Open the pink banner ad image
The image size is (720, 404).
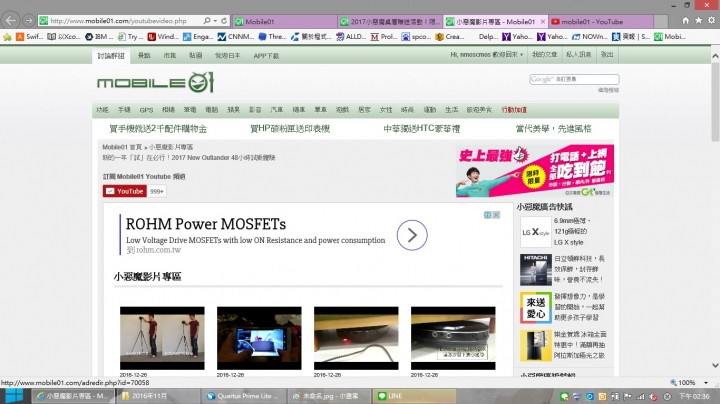click(x=534, y=171)
